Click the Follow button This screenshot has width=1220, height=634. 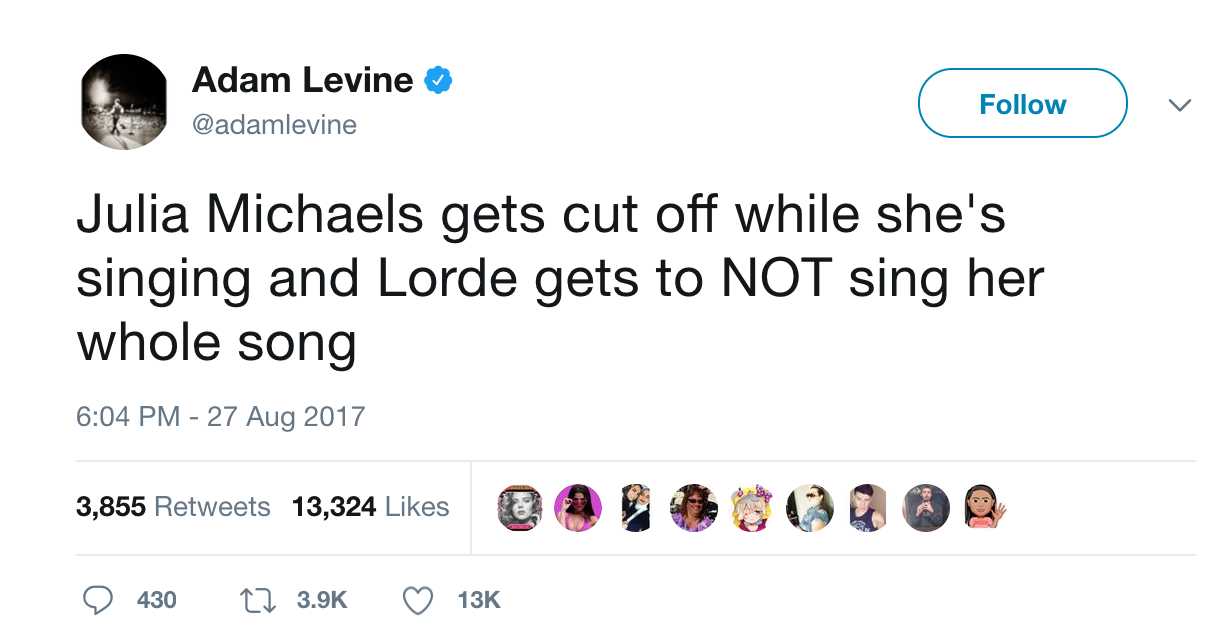(1022, 104)
